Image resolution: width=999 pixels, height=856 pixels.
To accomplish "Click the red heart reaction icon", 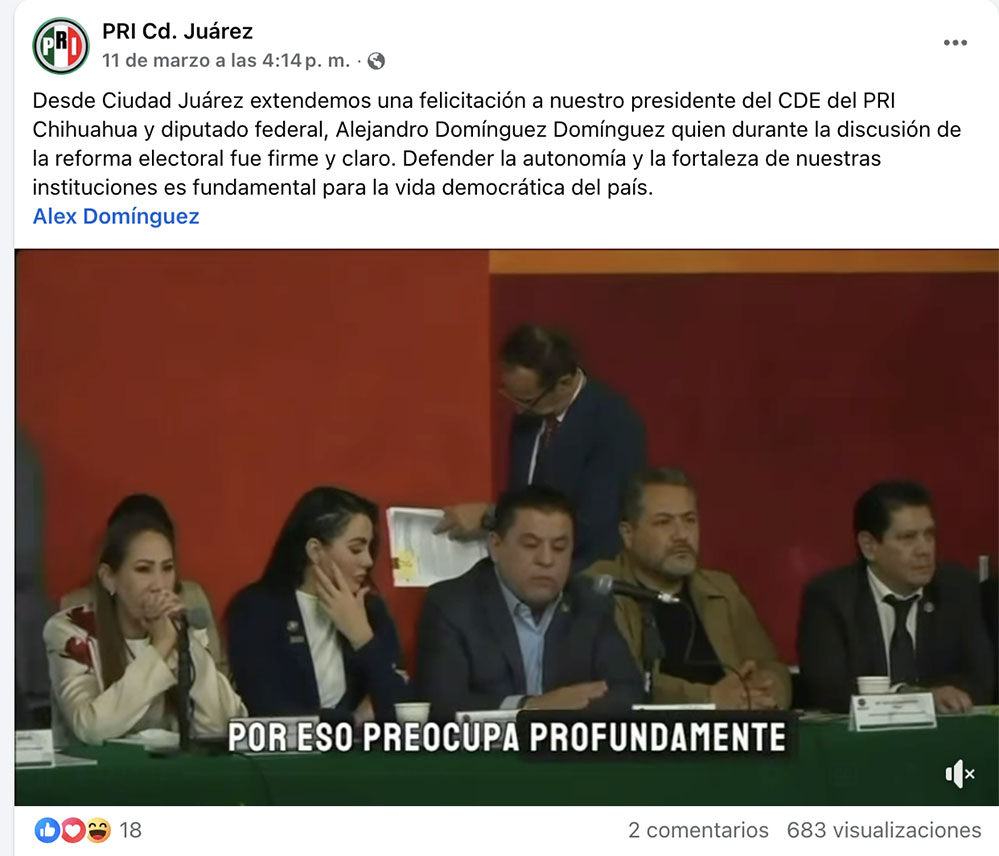I will click(x=73, y=830).
